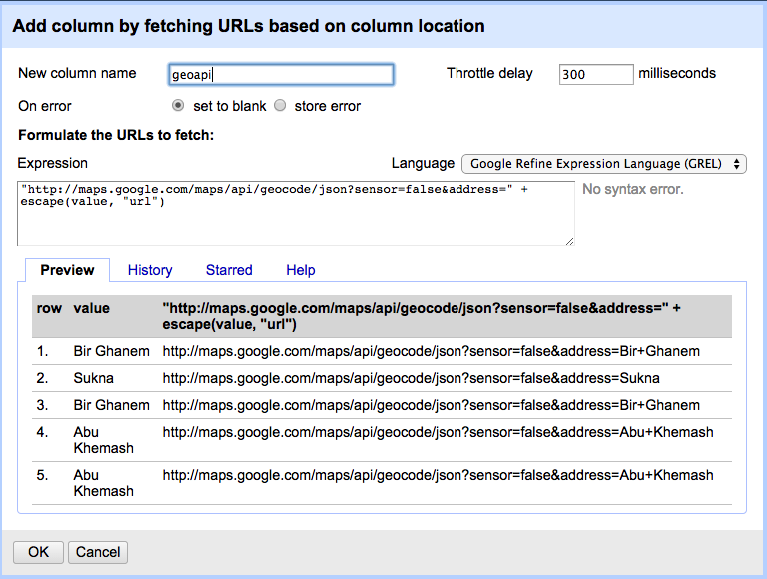The height and width of the screenshot is (579, 767).
Task: Open the Language dropdown (GREL)
Action: (604, 164)
